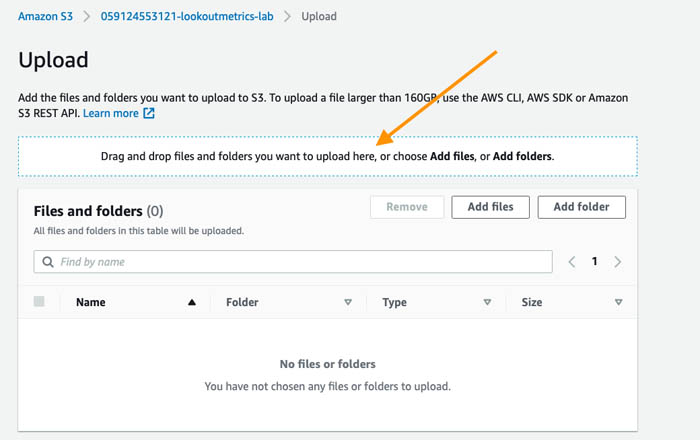
Task: Focus the Find by name search field
Action: (x=293, y=262)
